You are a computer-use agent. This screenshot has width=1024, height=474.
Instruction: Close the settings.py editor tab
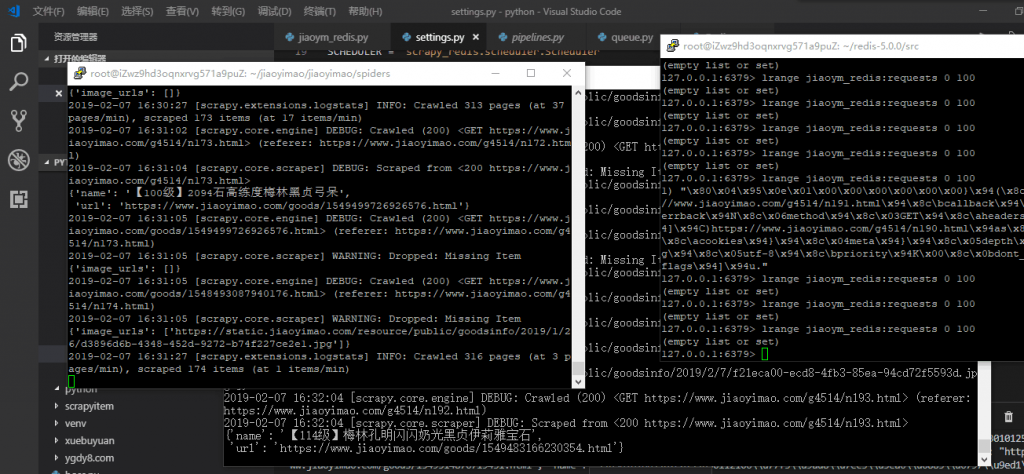coord(471,37)
